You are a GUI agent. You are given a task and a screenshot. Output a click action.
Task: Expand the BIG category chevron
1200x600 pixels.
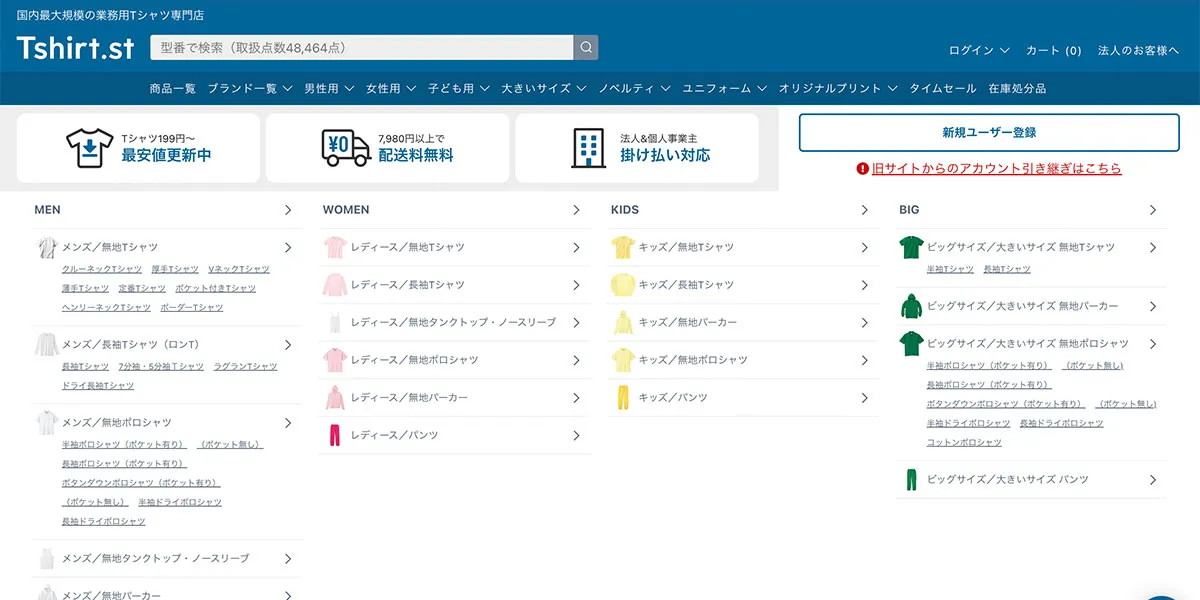coord(1152,210)
